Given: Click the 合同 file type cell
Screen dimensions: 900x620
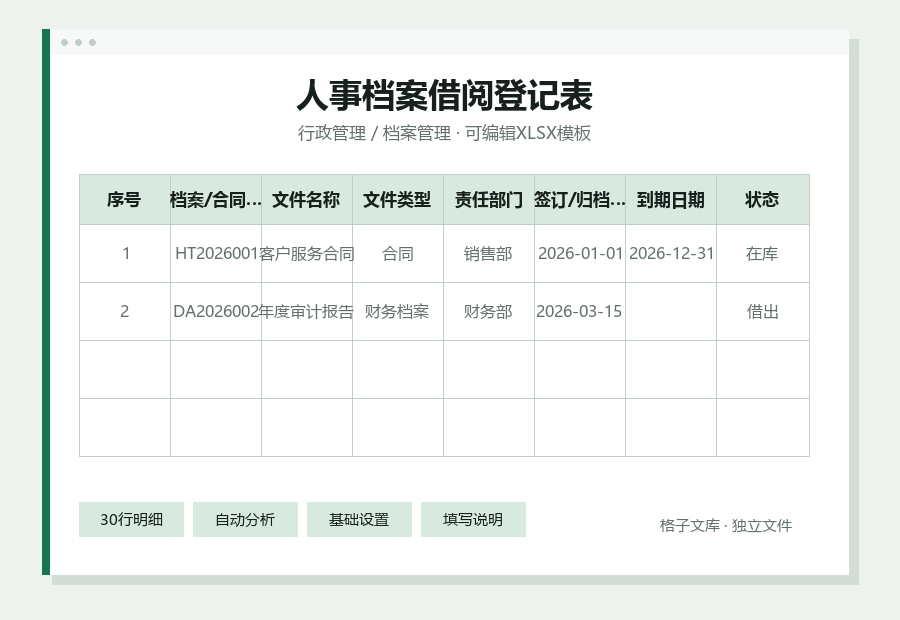Looking at the screenshot, I should (398, 254).
